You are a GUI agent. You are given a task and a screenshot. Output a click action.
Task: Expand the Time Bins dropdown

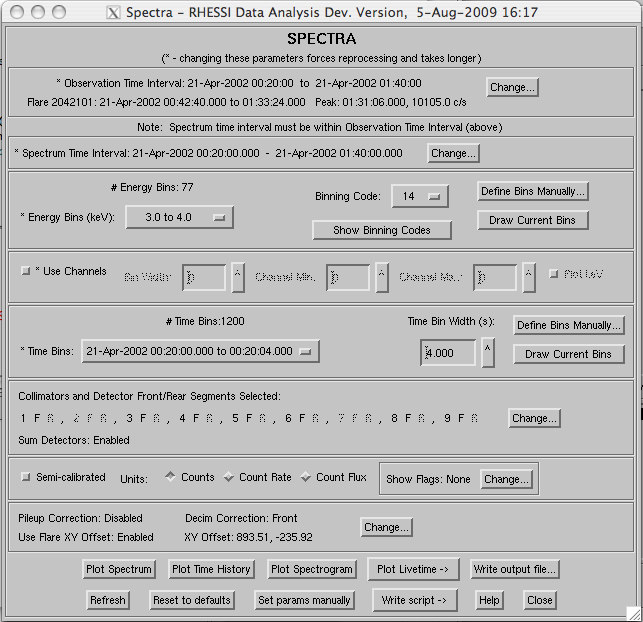point(200,351)
